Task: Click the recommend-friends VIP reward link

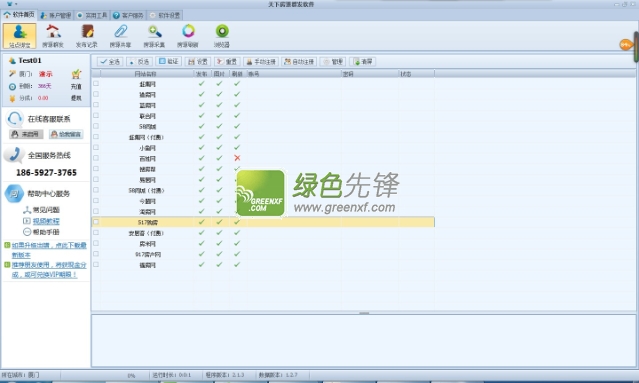Action: (x=49, y=270)
